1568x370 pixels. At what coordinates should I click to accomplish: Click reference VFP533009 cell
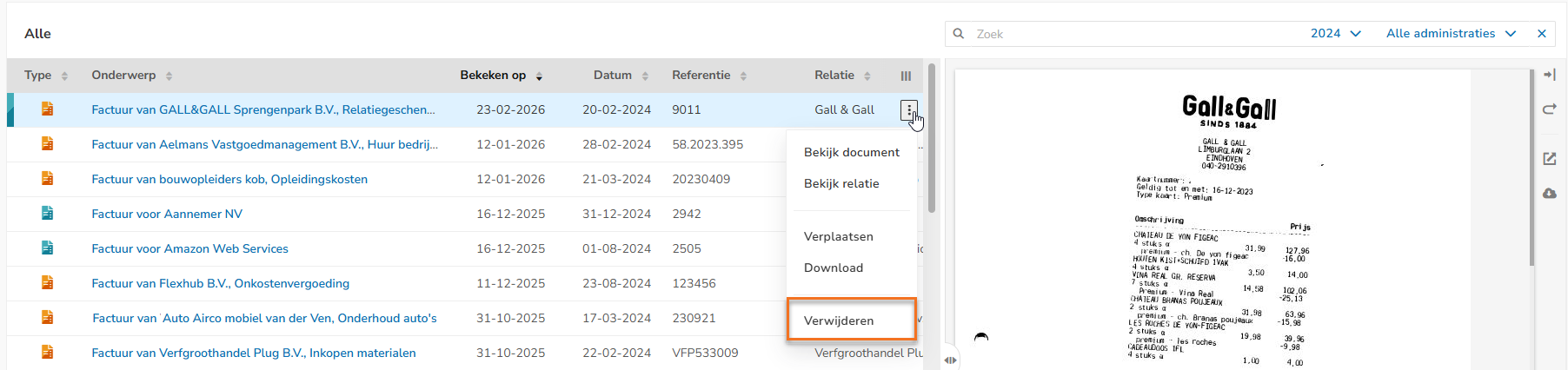coord(705,353)
